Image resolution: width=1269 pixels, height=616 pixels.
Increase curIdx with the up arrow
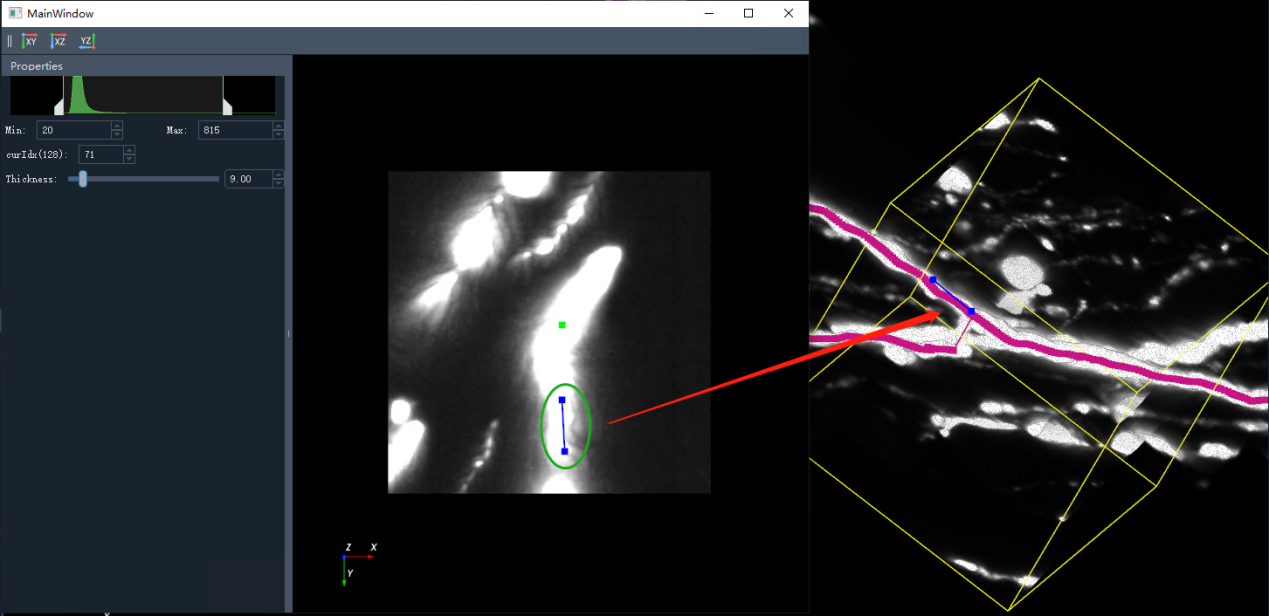(x=128, y=150)
